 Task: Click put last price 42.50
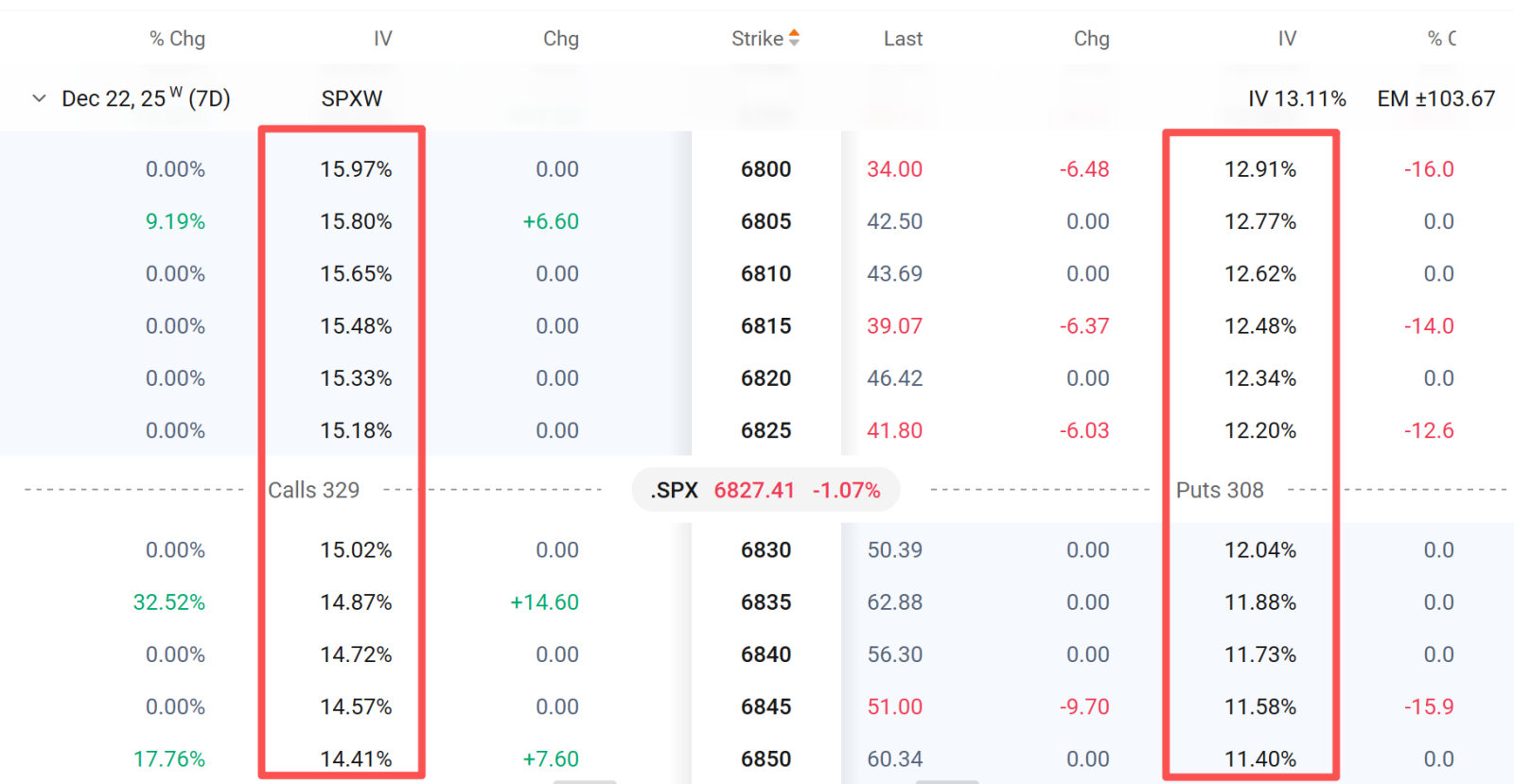tap(894, 221)
